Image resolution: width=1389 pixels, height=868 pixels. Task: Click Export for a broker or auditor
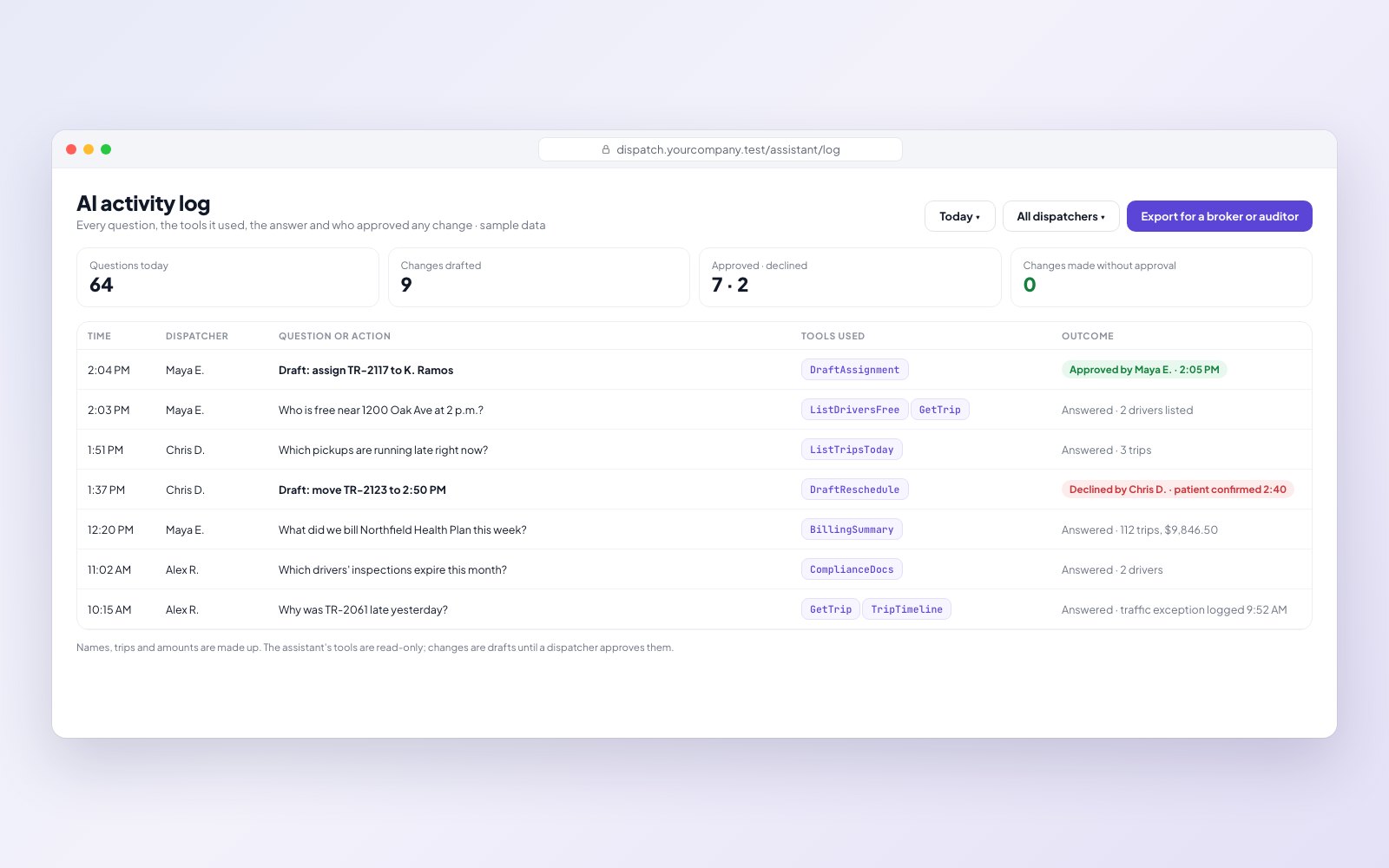1220,216
